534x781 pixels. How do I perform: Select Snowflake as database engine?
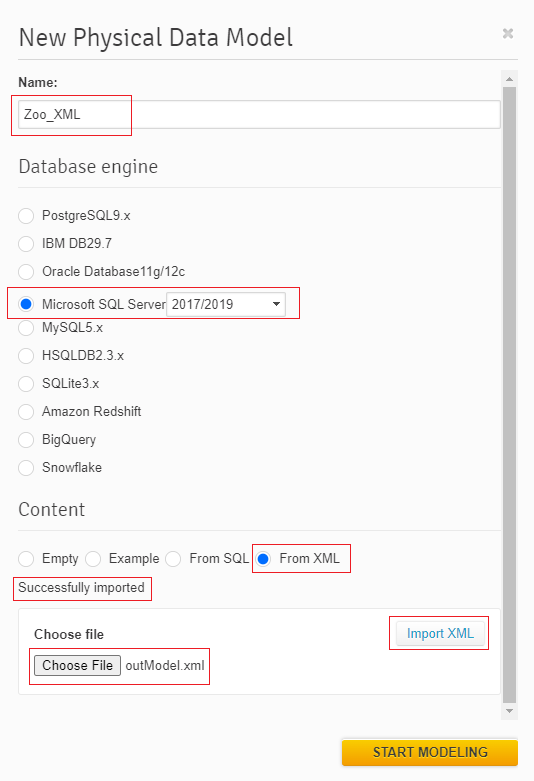(26, 468)
